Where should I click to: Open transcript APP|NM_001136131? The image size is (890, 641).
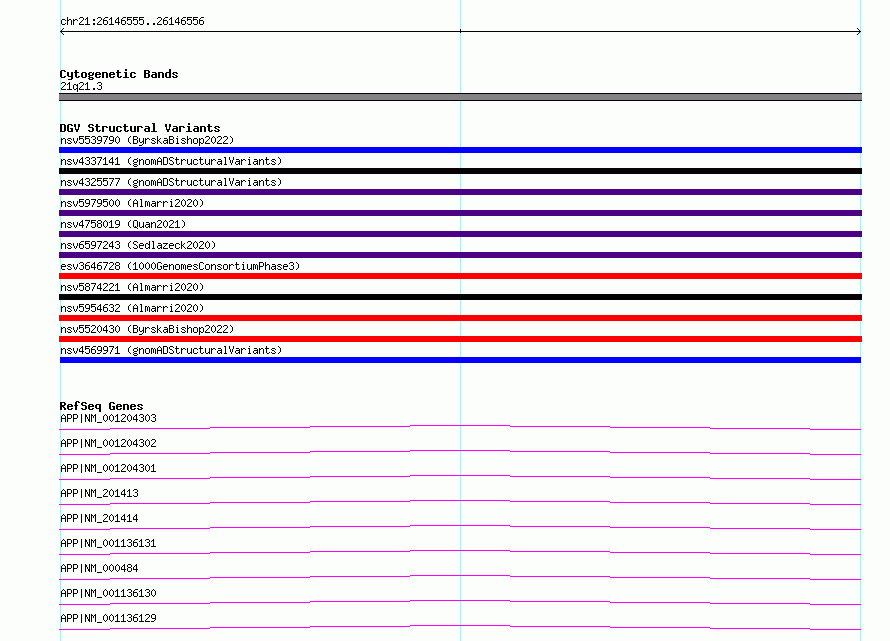pyautogui.click(x=108, y=543)
